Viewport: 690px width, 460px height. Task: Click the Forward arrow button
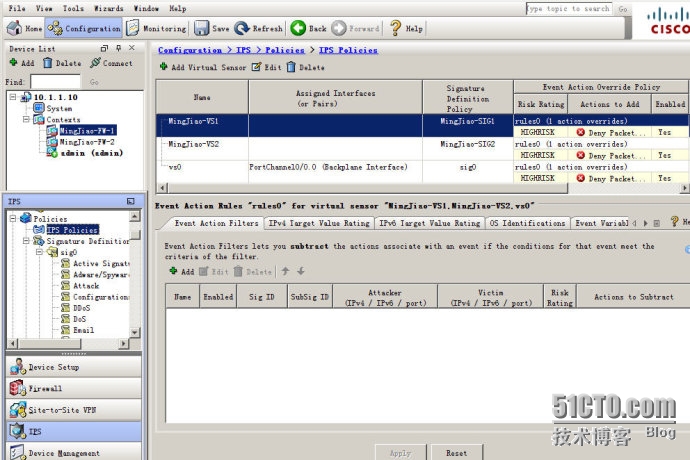355,29
